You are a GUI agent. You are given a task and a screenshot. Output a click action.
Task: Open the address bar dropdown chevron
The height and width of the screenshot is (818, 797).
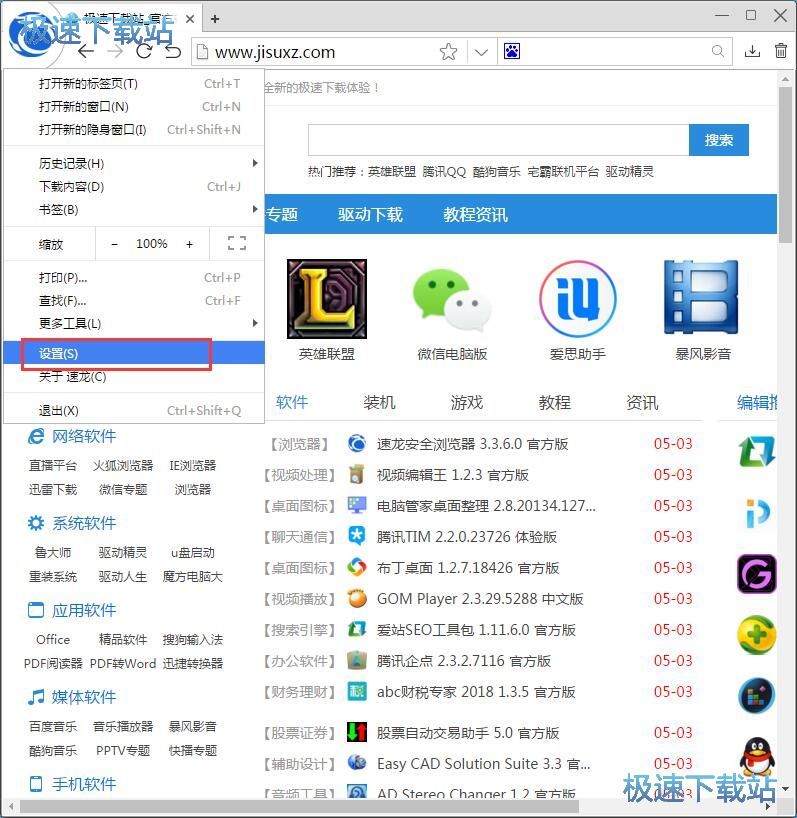pos(481,52)
